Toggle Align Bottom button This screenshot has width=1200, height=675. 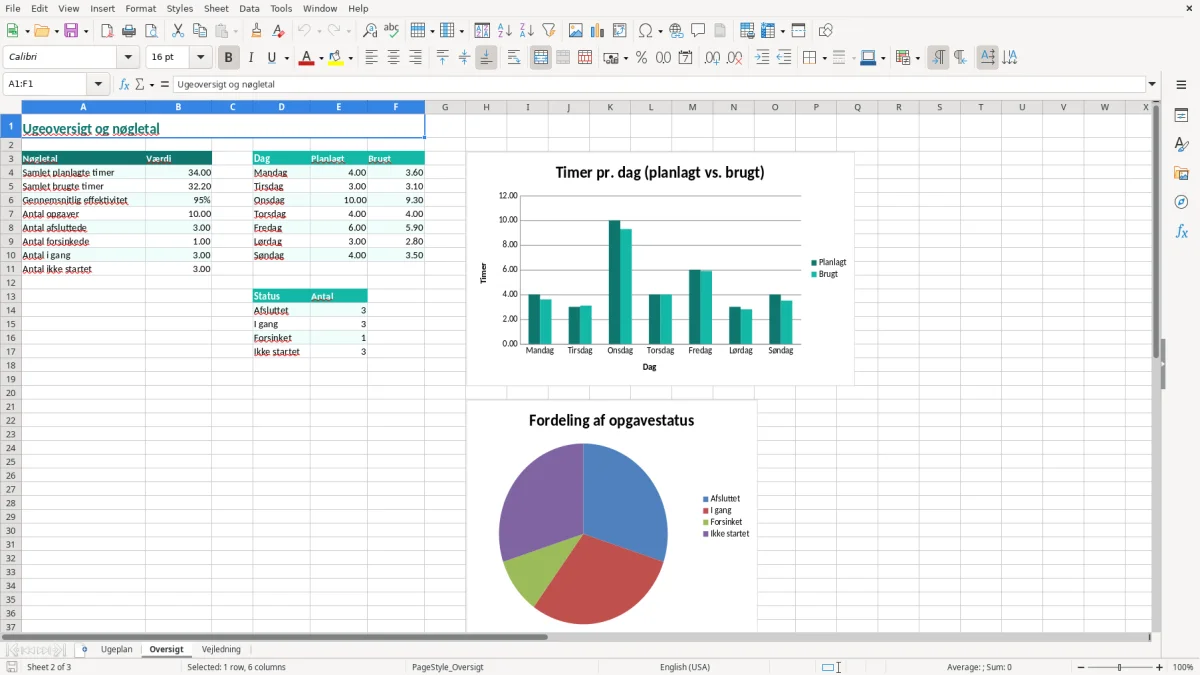click(x=486, y=58)
